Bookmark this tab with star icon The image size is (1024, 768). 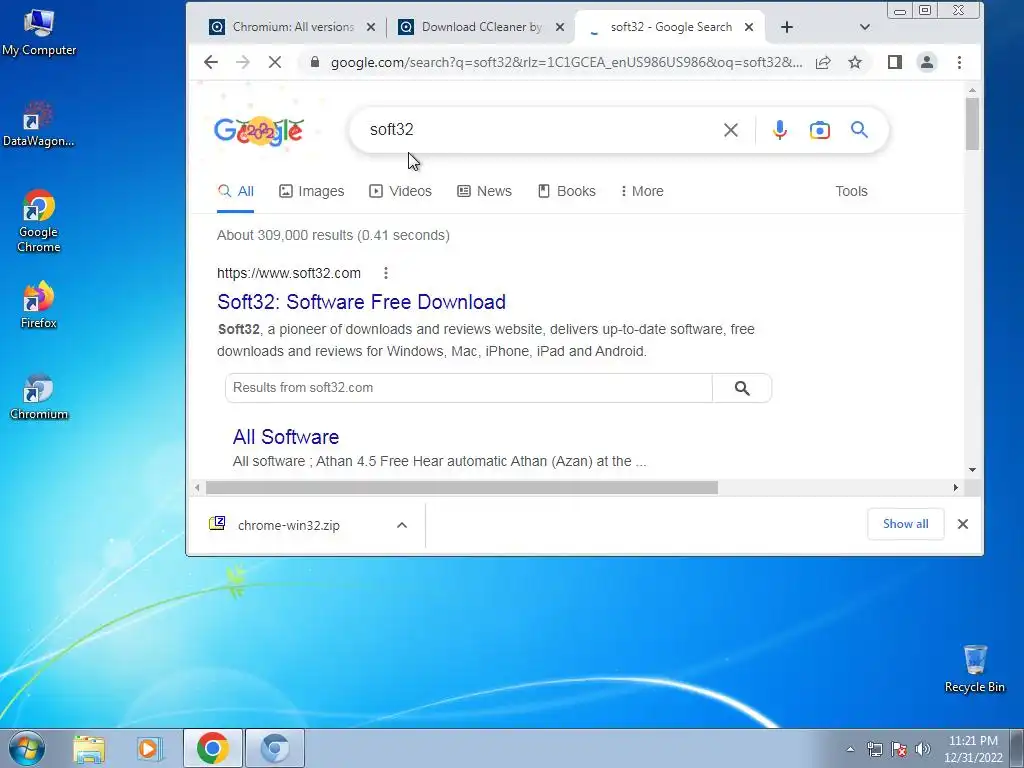point(855,63)
